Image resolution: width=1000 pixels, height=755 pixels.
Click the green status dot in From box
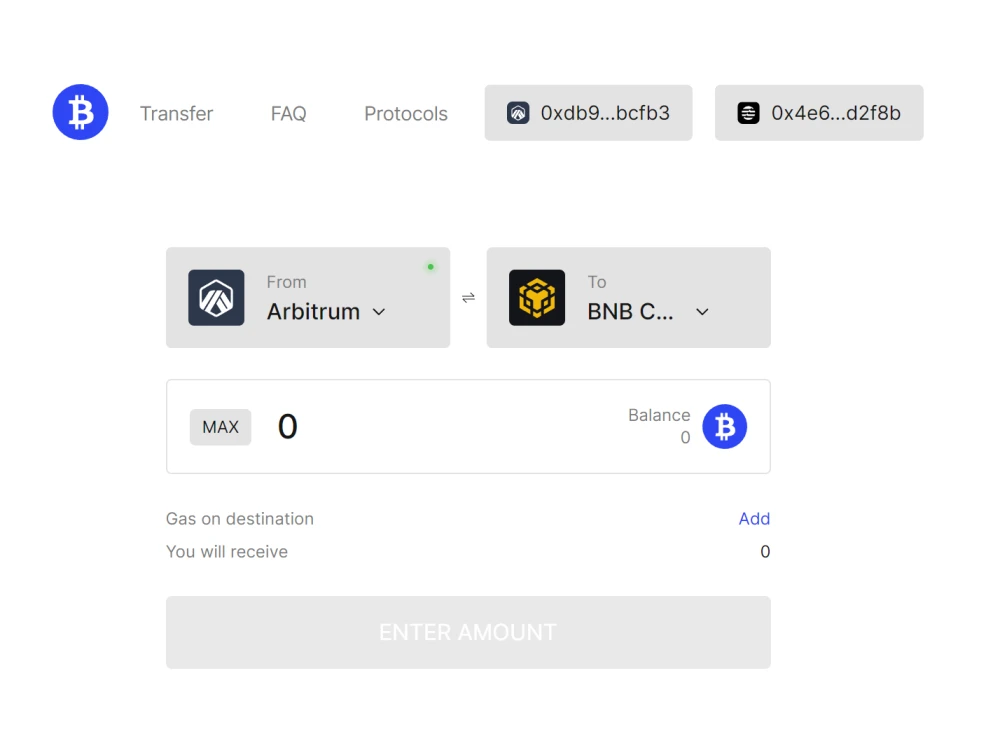click(x=430, y=267)
